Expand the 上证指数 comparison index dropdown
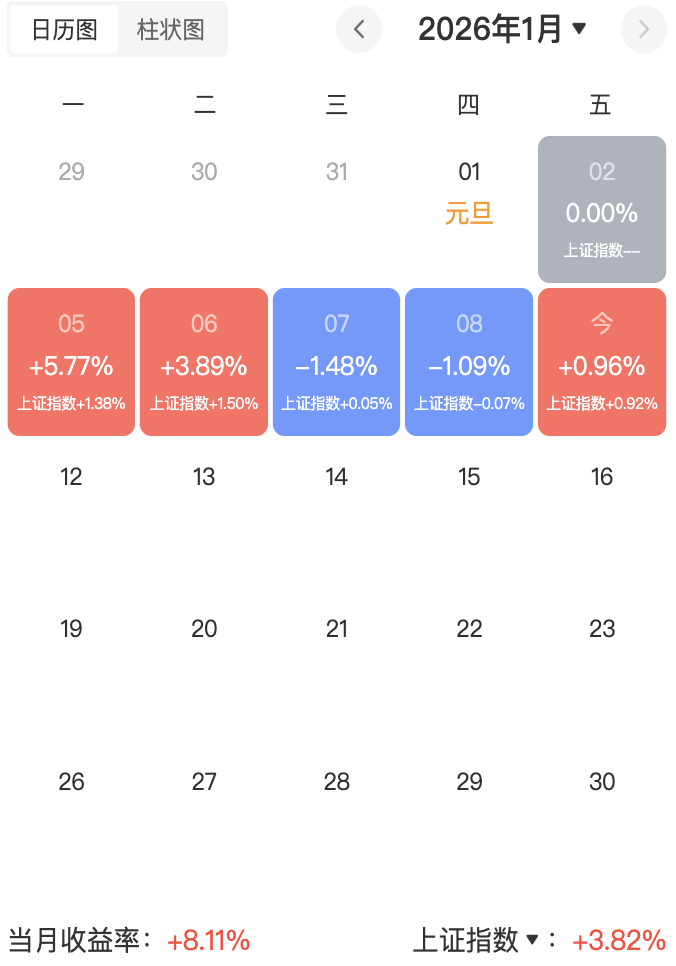The image size is (676, 966). tap(477, 940)
